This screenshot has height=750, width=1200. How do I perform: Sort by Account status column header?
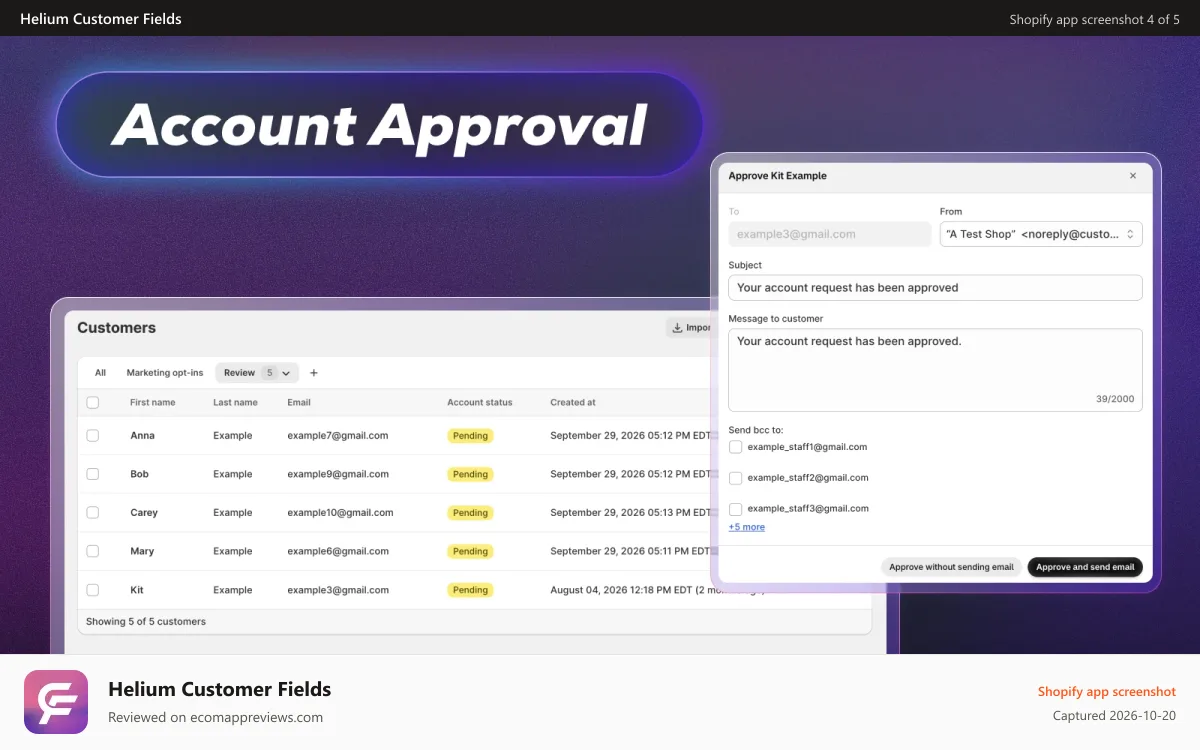(x=480, y=402)
